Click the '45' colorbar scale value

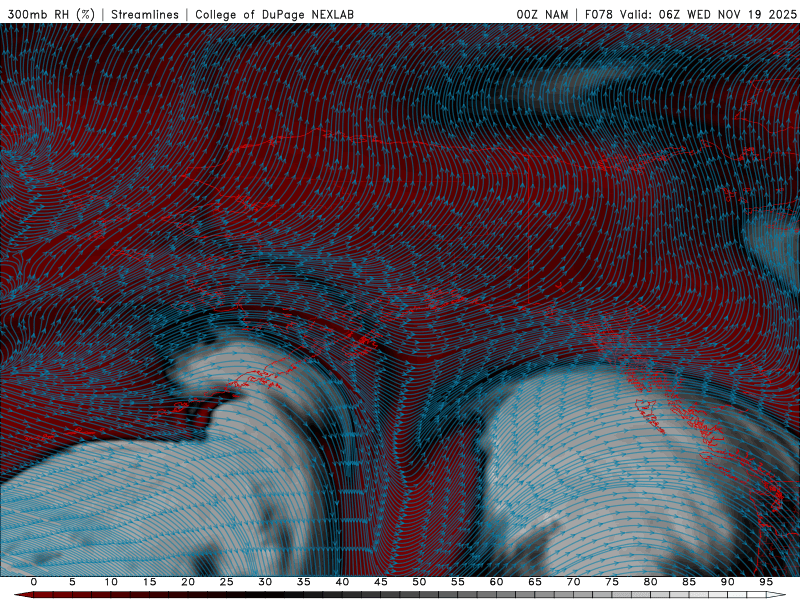point(381,582)
